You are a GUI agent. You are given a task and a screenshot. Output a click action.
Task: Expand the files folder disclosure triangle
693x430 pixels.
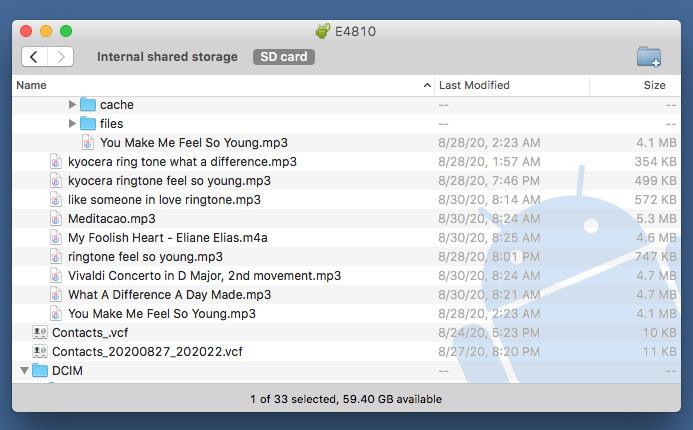72,124
